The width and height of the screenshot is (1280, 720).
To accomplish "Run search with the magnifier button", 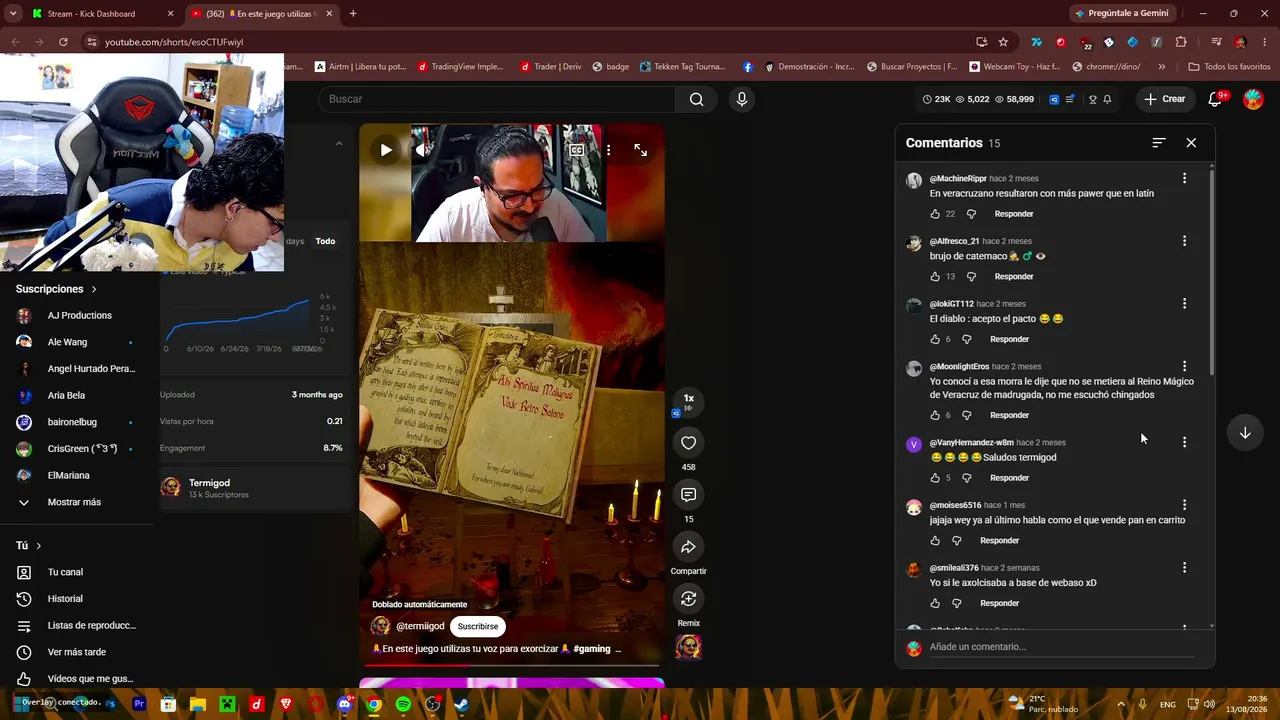I will pyautogui.click(x=697, y=99).
